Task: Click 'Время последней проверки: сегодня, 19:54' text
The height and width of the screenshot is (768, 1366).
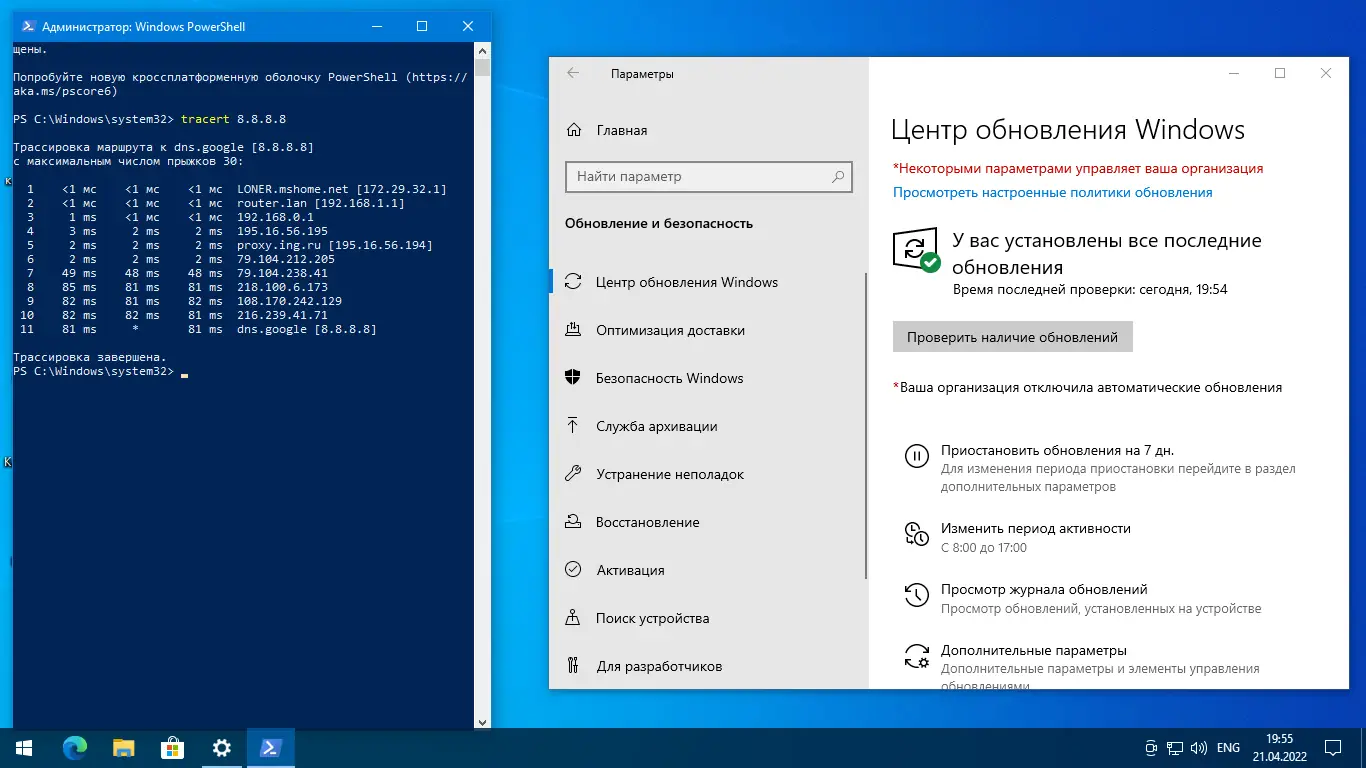Action: 1089,290
